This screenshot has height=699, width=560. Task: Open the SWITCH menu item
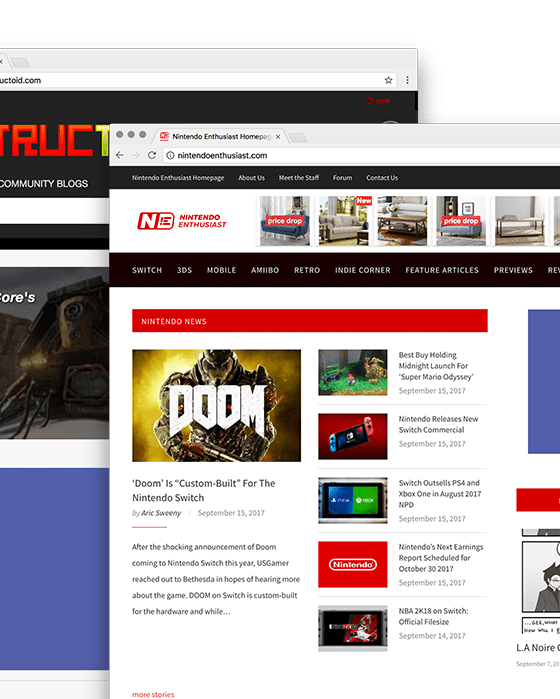pyautogui.click(x=147, y=270)
